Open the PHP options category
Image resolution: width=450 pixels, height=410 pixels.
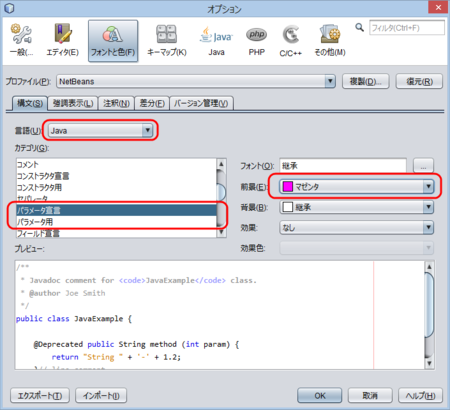256,40
